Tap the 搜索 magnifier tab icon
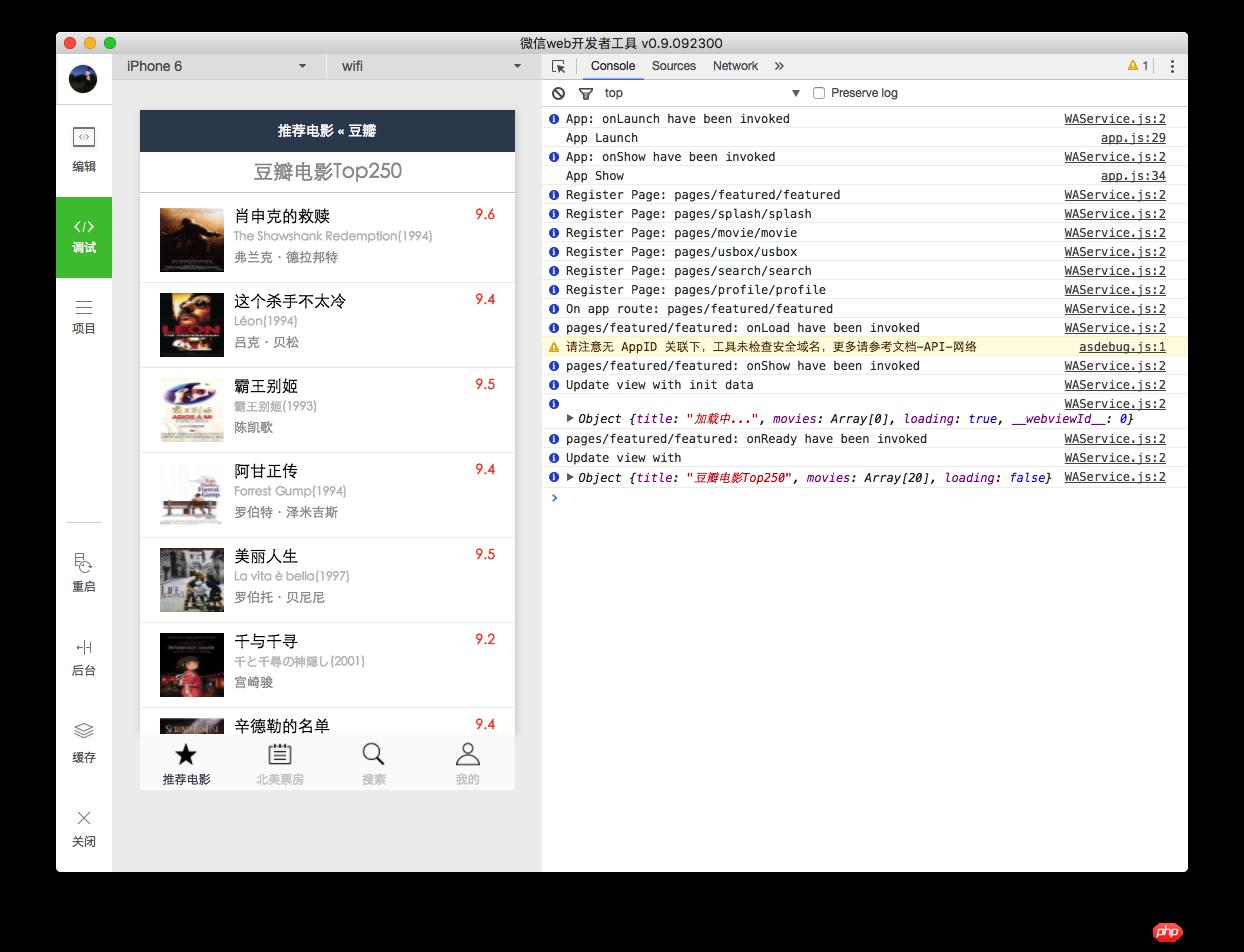This screenshot has height=952, width=1244. point(373,755)
